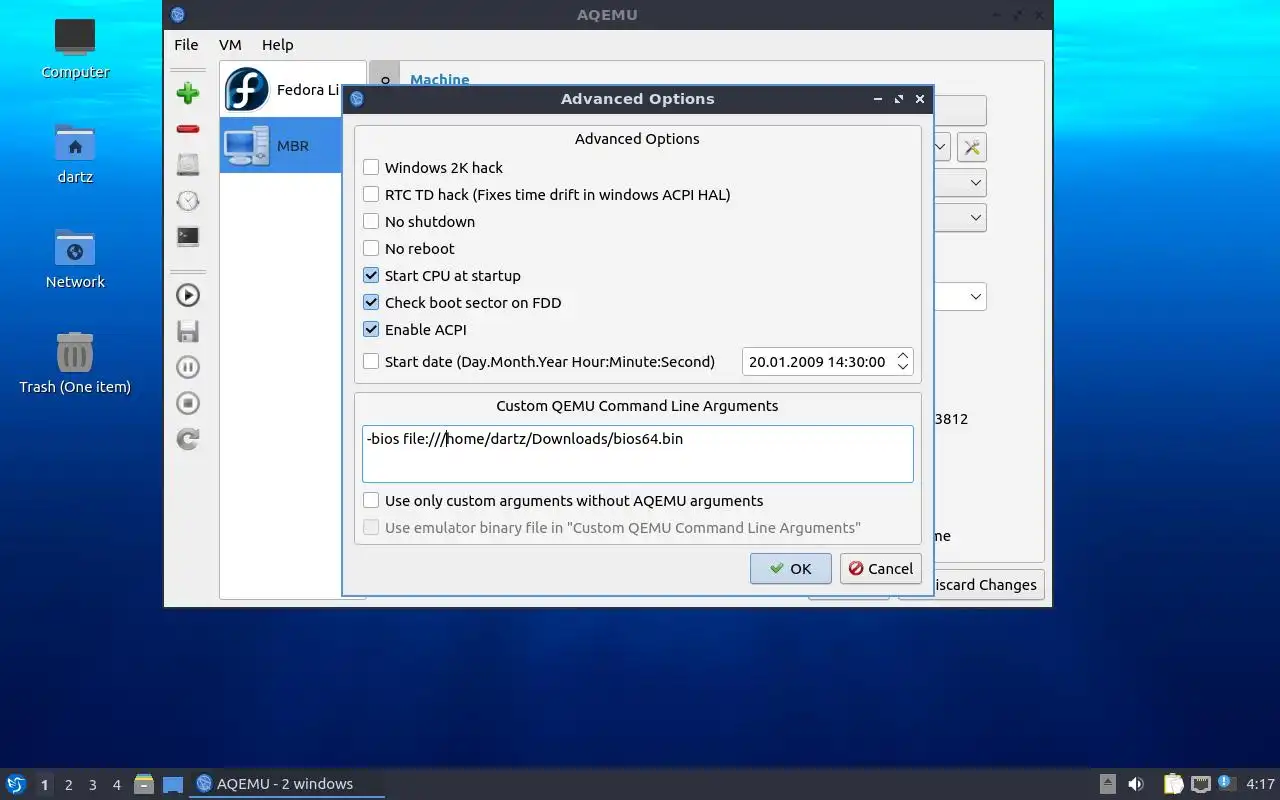The width and height of the screenshot is (1280, 800).
Task: Open the dropdown next to the wrench icon
Action: [941, 147]
